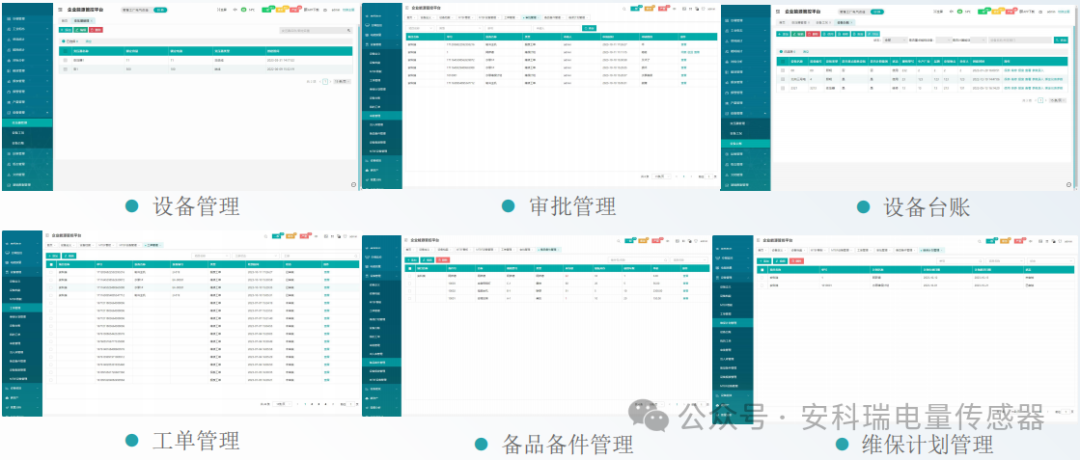Click green add button in 设备管理 toolbar
The width and height of the screenshot is (1080, 460).
tap(65, 30)
